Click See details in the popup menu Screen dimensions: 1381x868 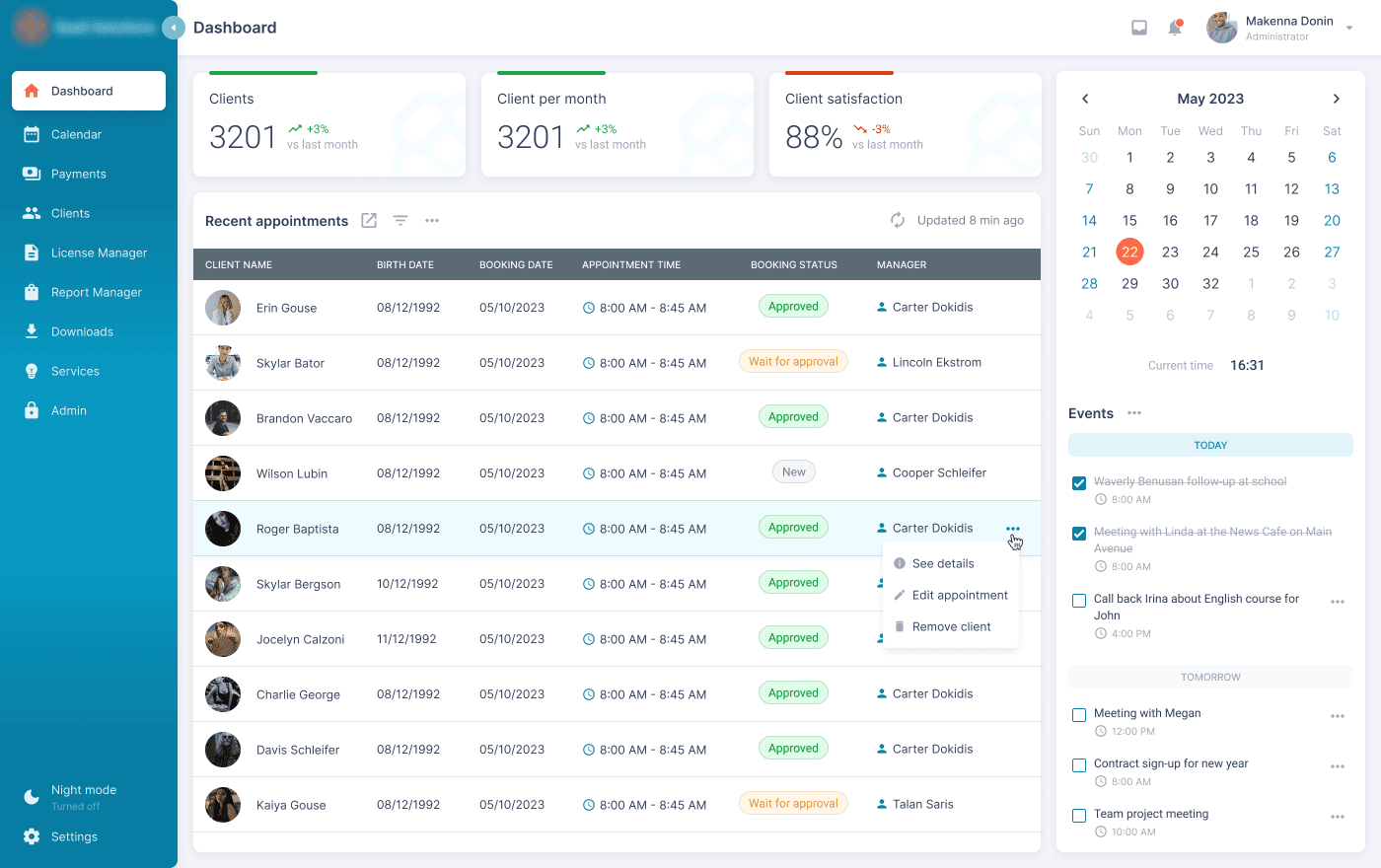click(x=942, y=563)
